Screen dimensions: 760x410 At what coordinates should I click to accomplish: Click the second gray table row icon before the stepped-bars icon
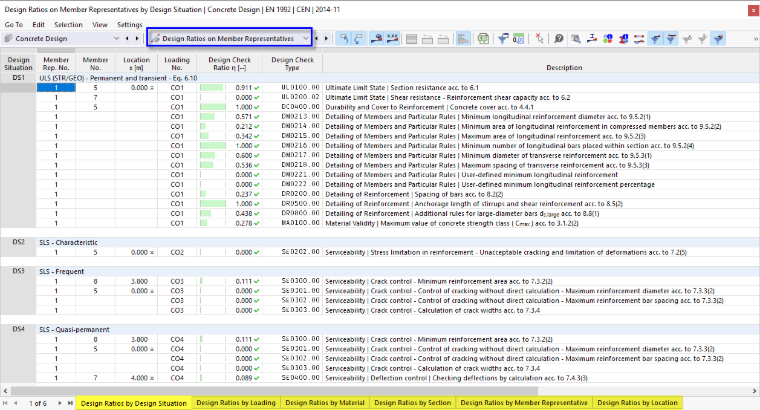tap(443, 39)
